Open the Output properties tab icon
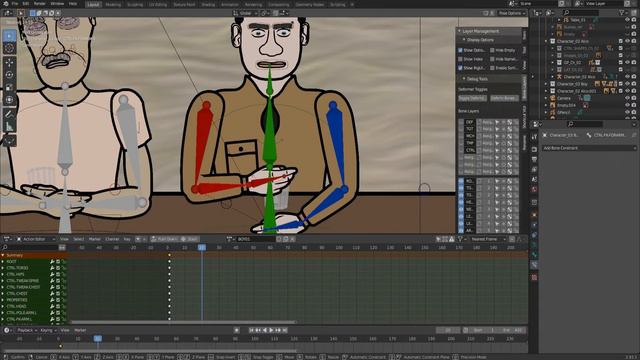 click(534, 160)
